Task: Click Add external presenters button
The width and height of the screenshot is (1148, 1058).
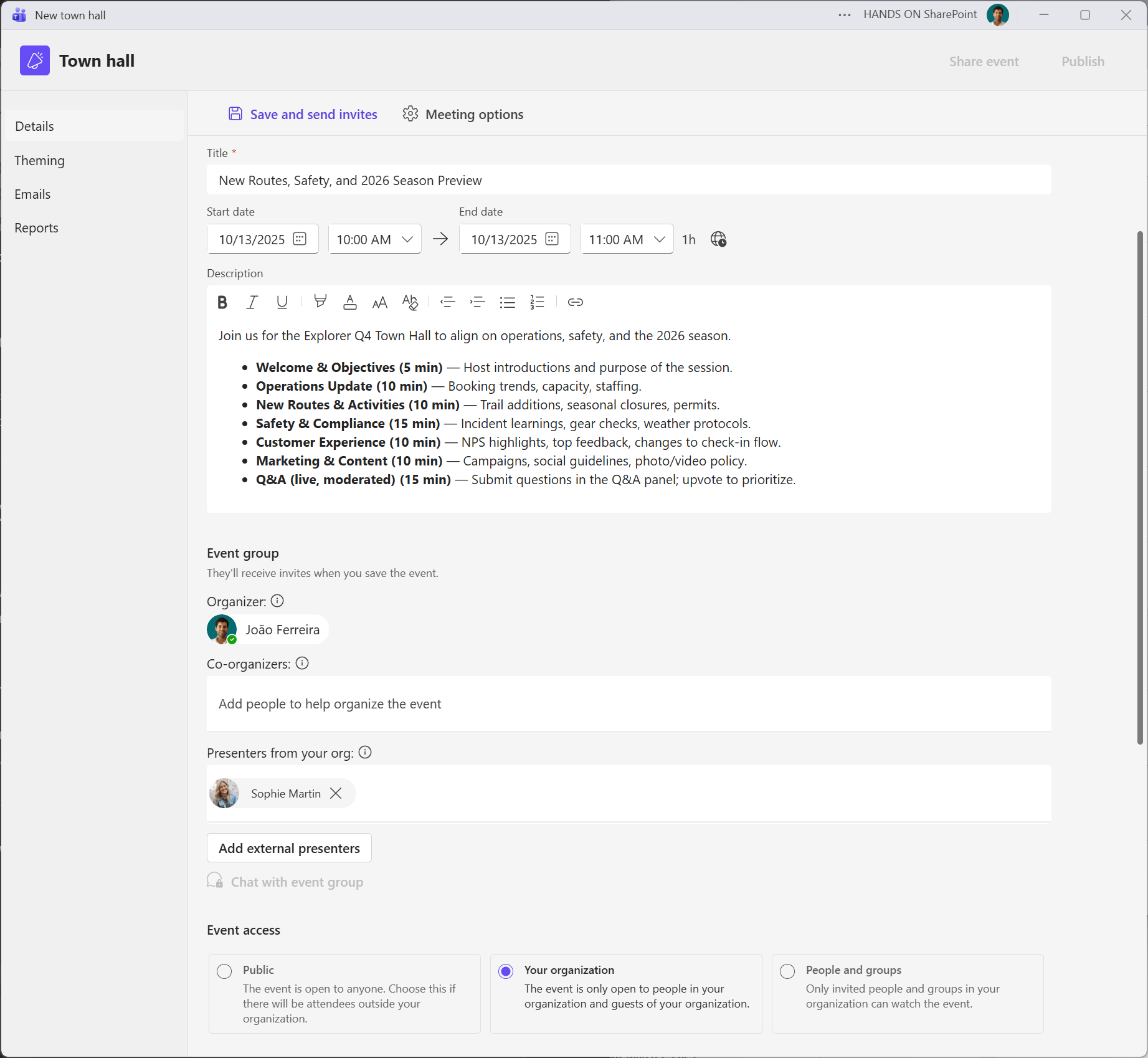Action: (x=289, y=848)
